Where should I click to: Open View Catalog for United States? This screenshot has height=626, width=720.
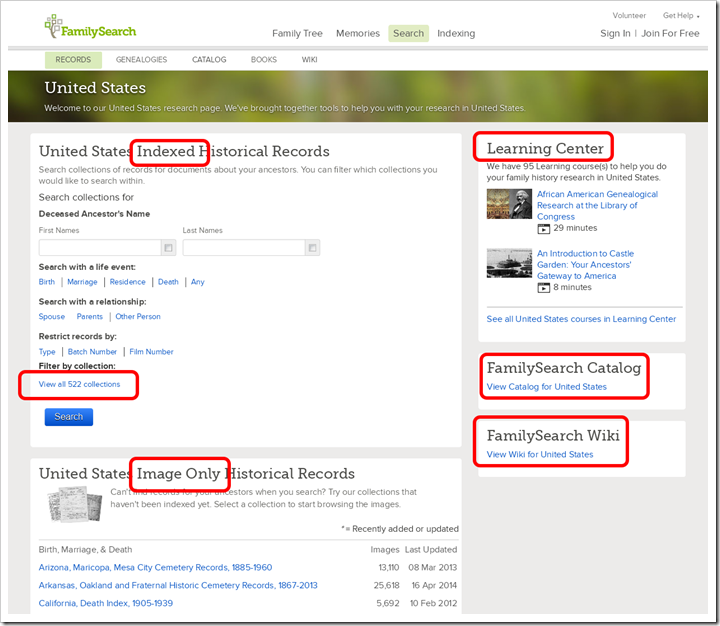click(x=546, y=387)
